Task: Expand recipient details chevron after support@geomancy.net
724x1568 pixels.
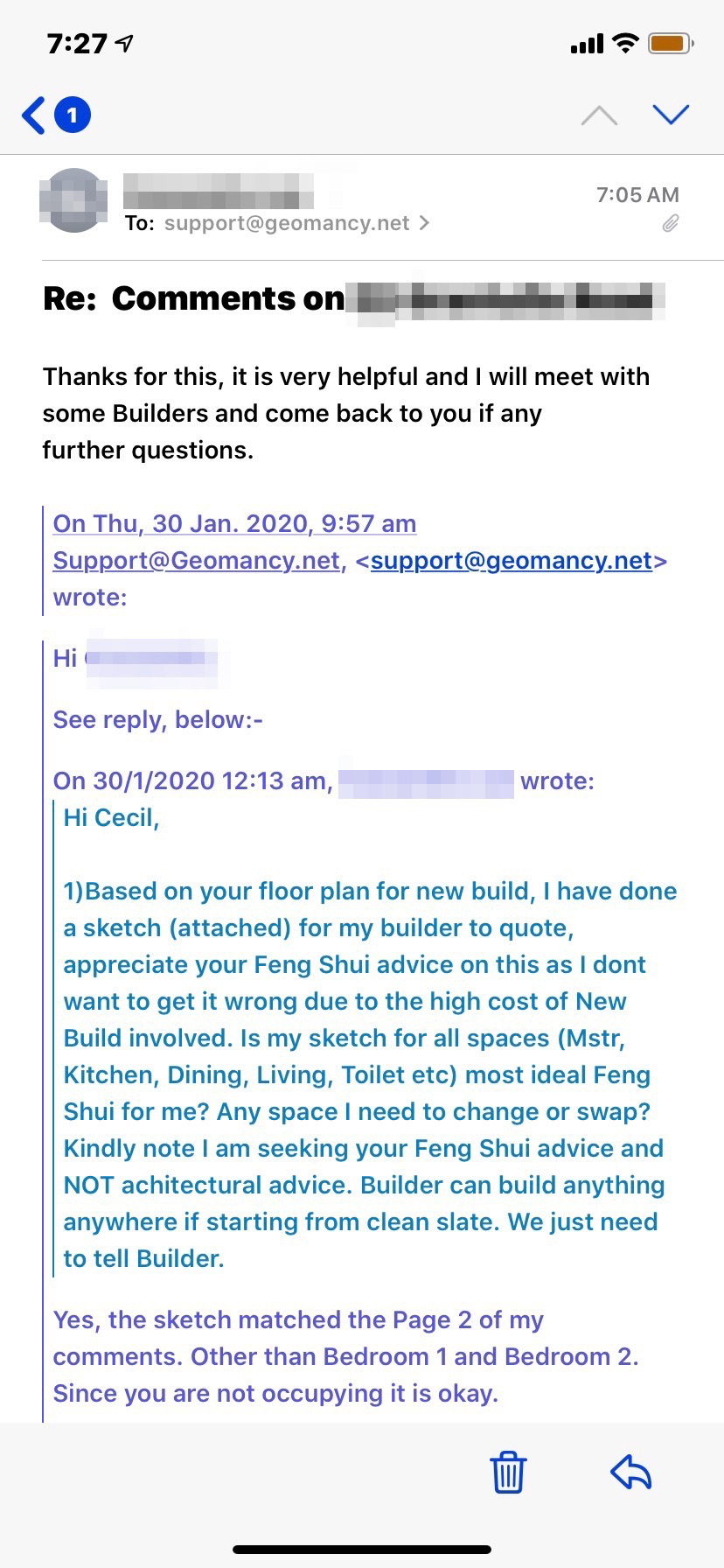Action: [x=425, y=223]
